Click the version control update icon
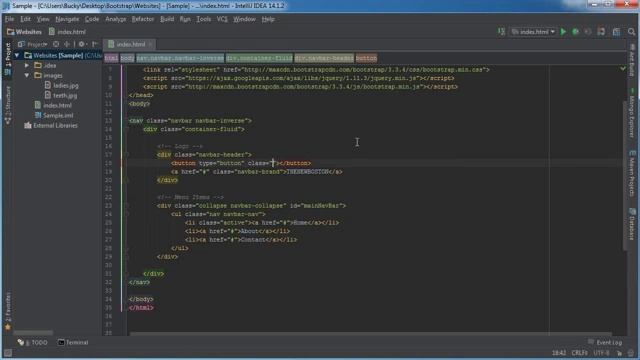The image size is (640, 360). pyautogui.click(x=601, y=32)
